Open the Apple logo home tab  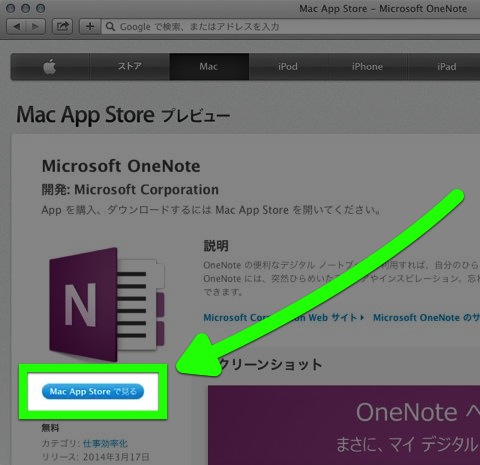50,67
